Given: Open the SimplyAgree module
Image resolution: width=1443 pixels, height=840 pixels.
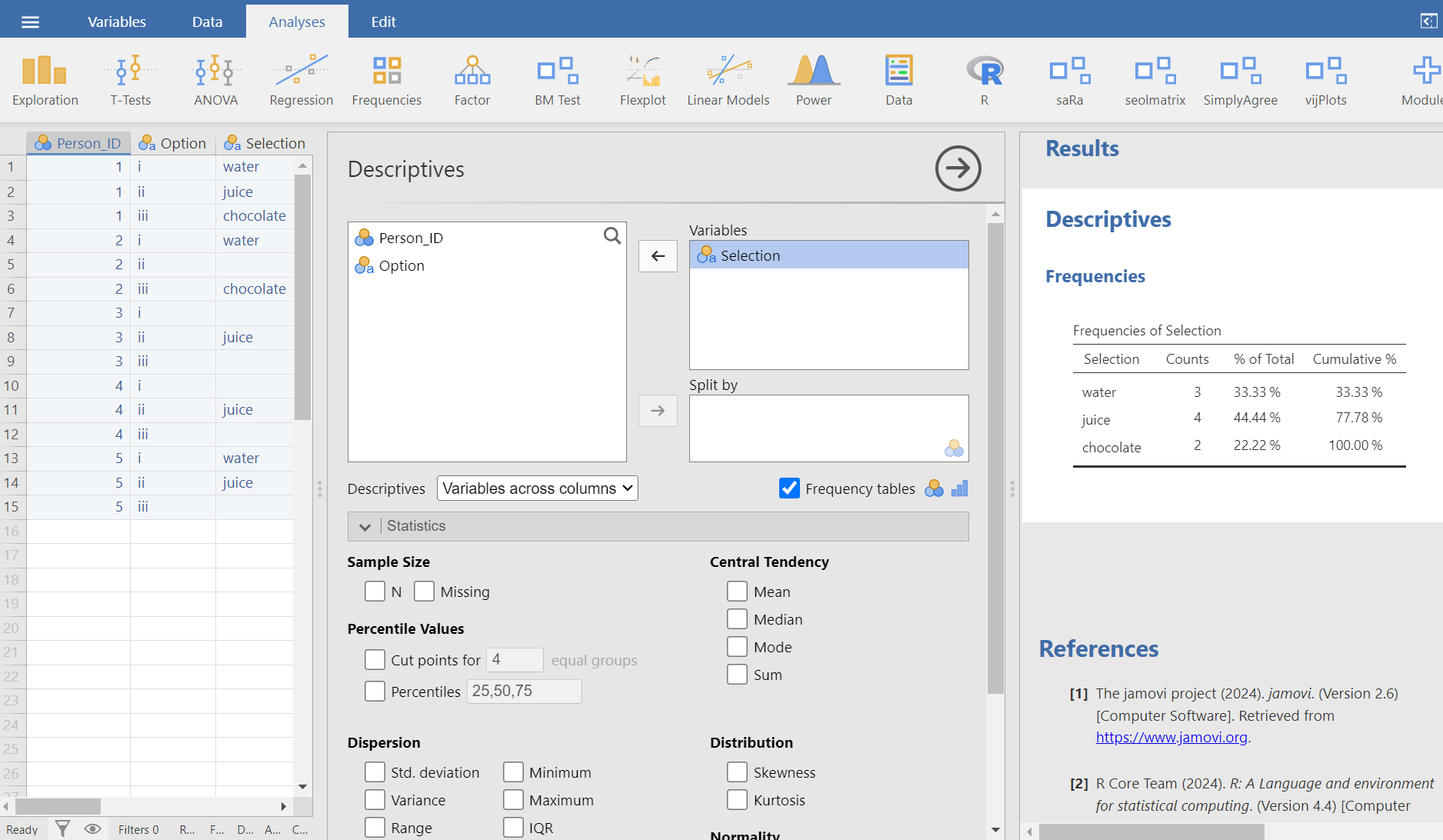Looking at the screenshot, I should (x=1241, y=80).
